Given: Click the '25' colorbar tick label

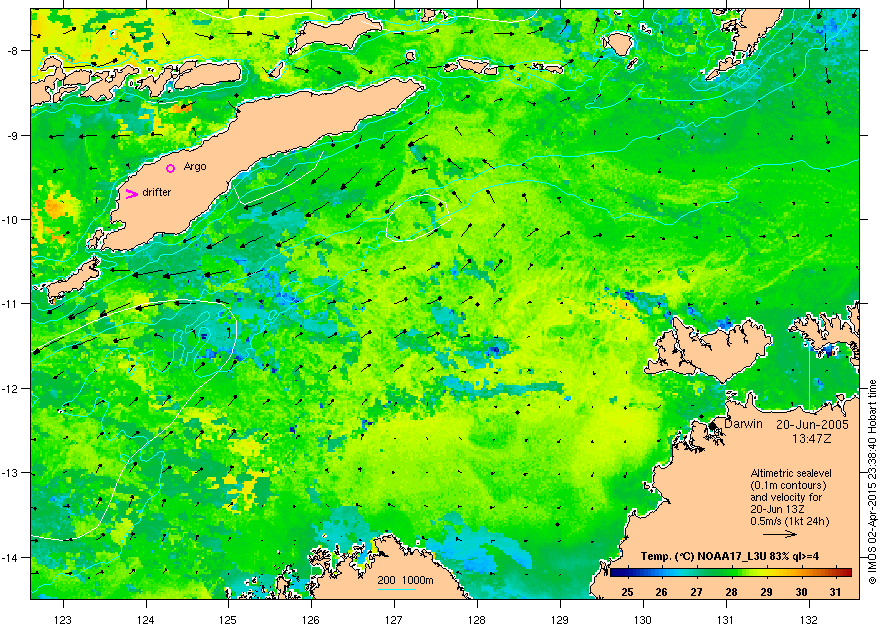Looking at the screenshot, I should (x=627, y=592).
